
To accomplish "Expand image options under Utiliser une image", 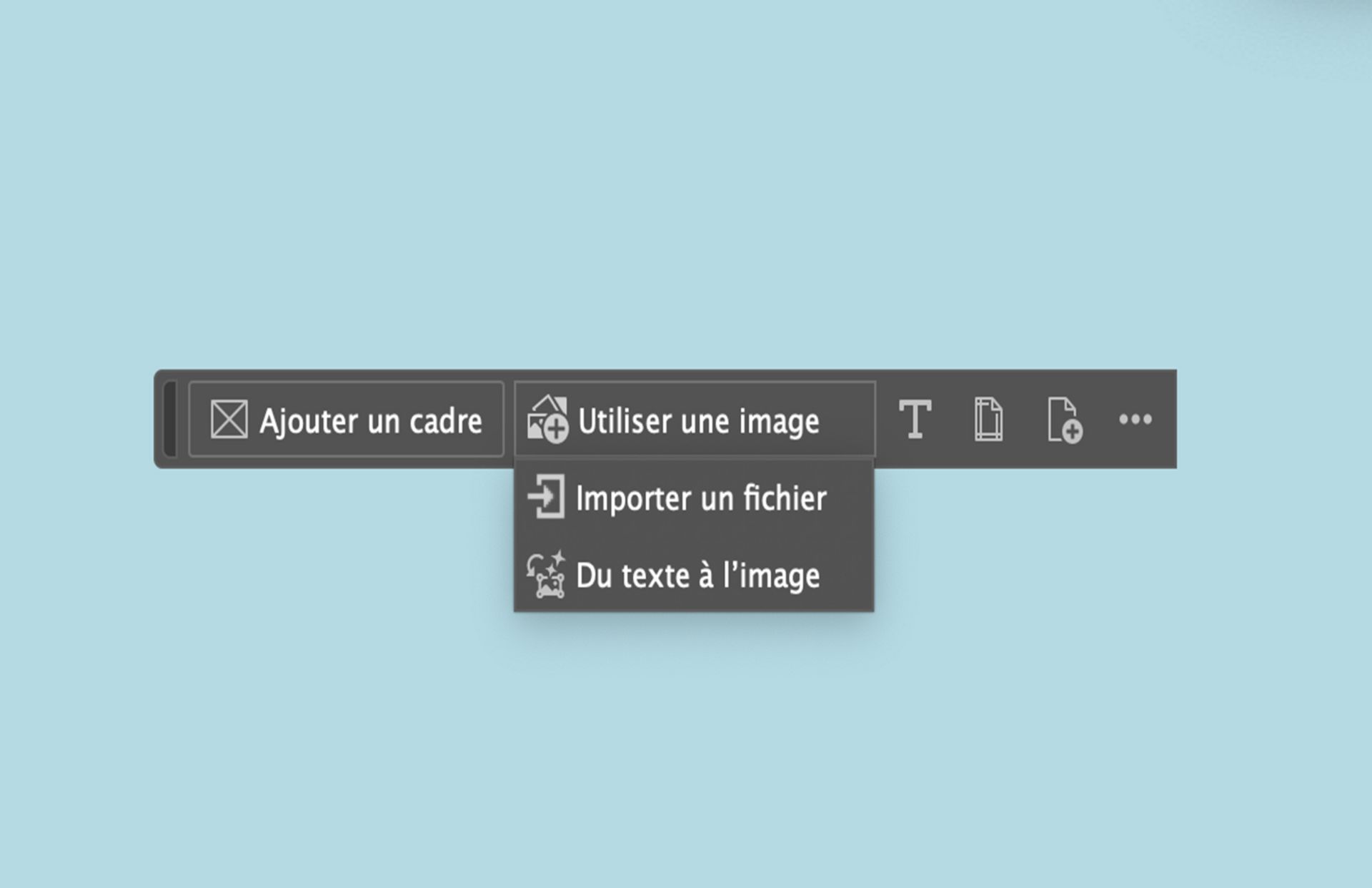I will (695, 421).
